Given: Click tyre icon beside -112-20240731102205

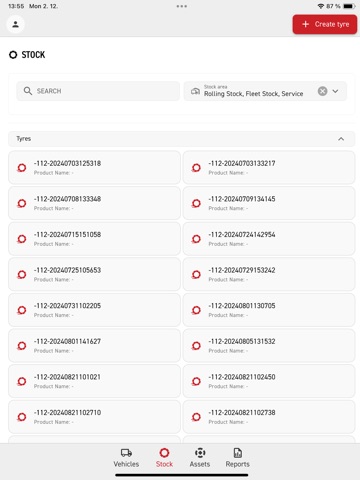Looking at the screenshot, I should [22, 310].
